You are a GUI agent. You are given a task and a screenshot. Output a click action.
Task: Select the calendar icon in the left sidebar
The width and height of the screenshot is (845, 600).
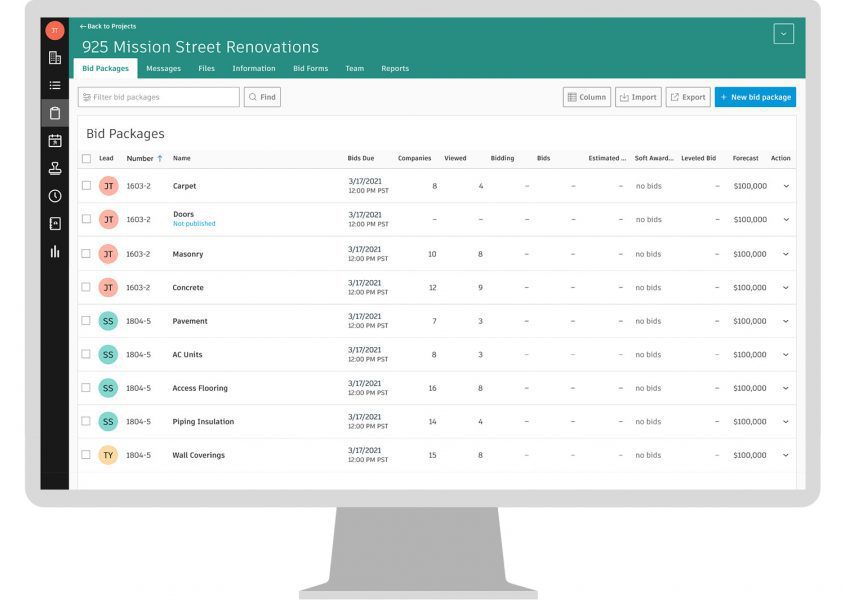point(57,138)
